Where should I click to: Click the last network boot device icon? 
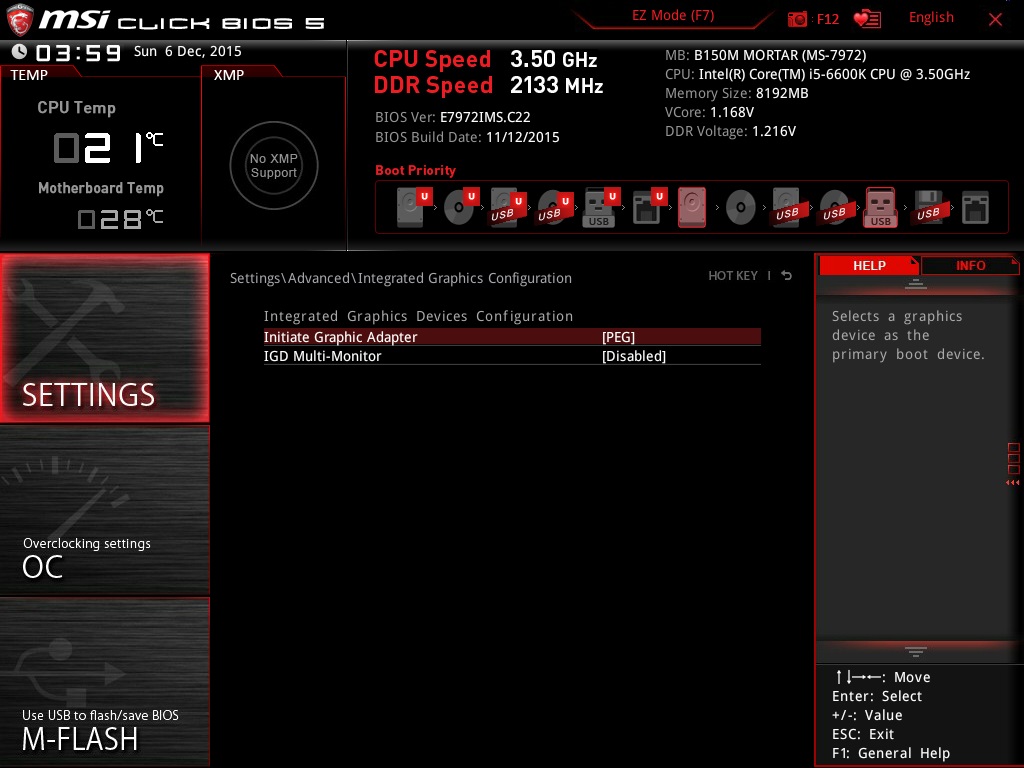coord(974,208)
